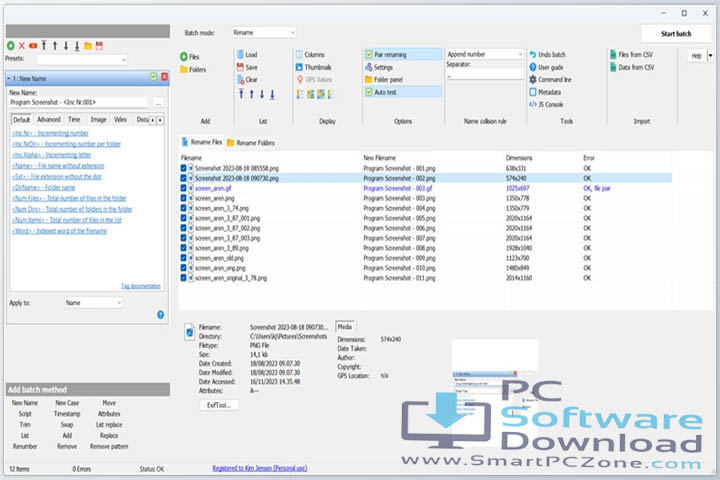Uncheck the screen_aren.gif file checkbox

point(183,188)
